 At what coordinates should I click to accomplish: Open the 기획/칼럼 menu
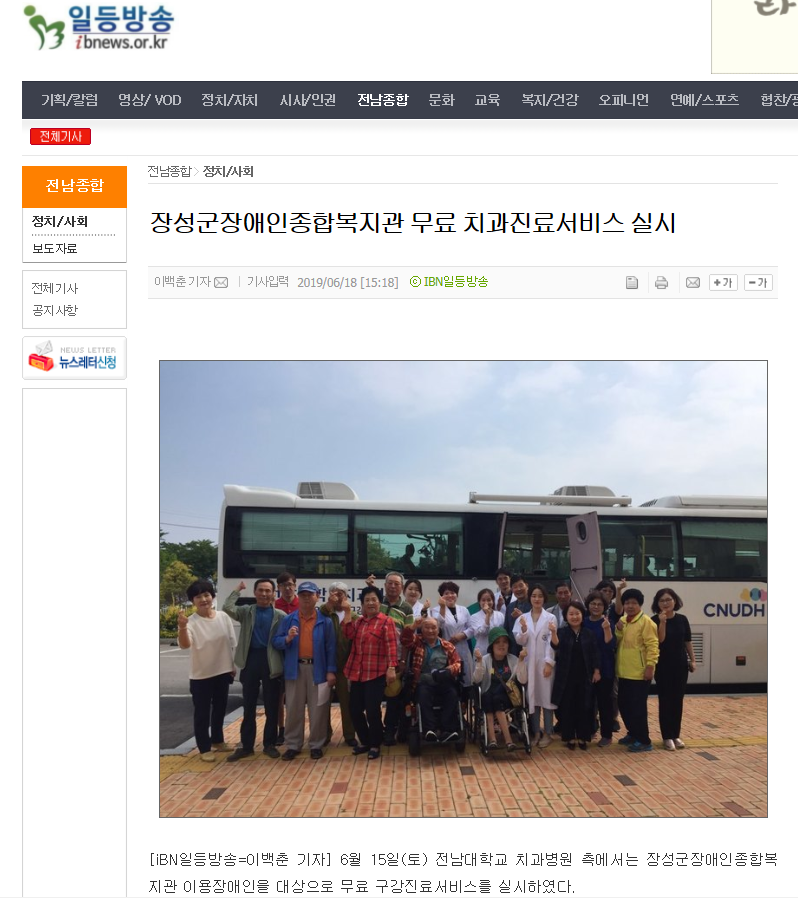tap(69, 100)
